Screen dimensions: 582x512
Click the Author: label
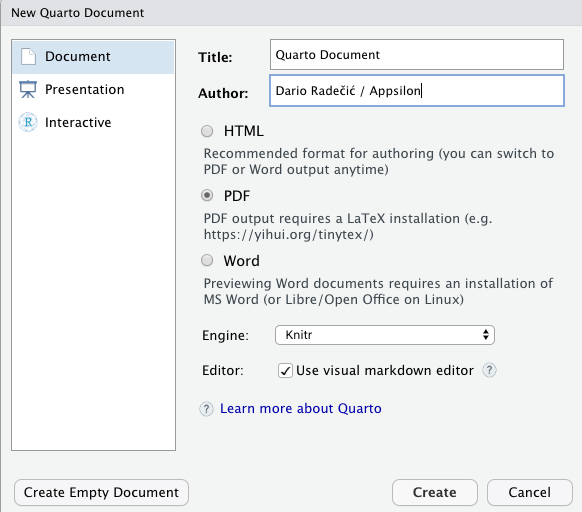223,93
